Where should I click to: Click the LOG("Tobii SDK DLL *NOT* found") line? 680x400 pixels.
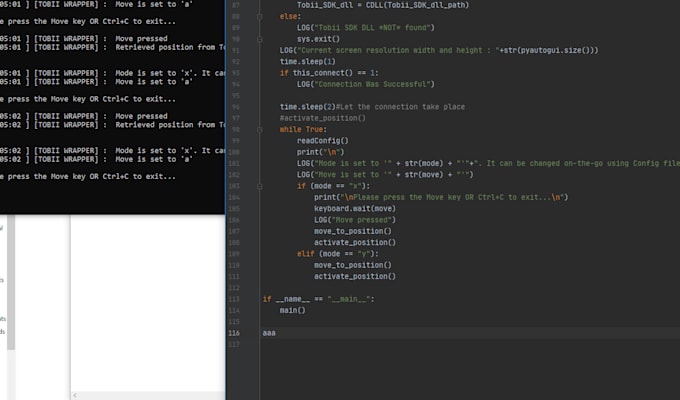pos(366,28)
